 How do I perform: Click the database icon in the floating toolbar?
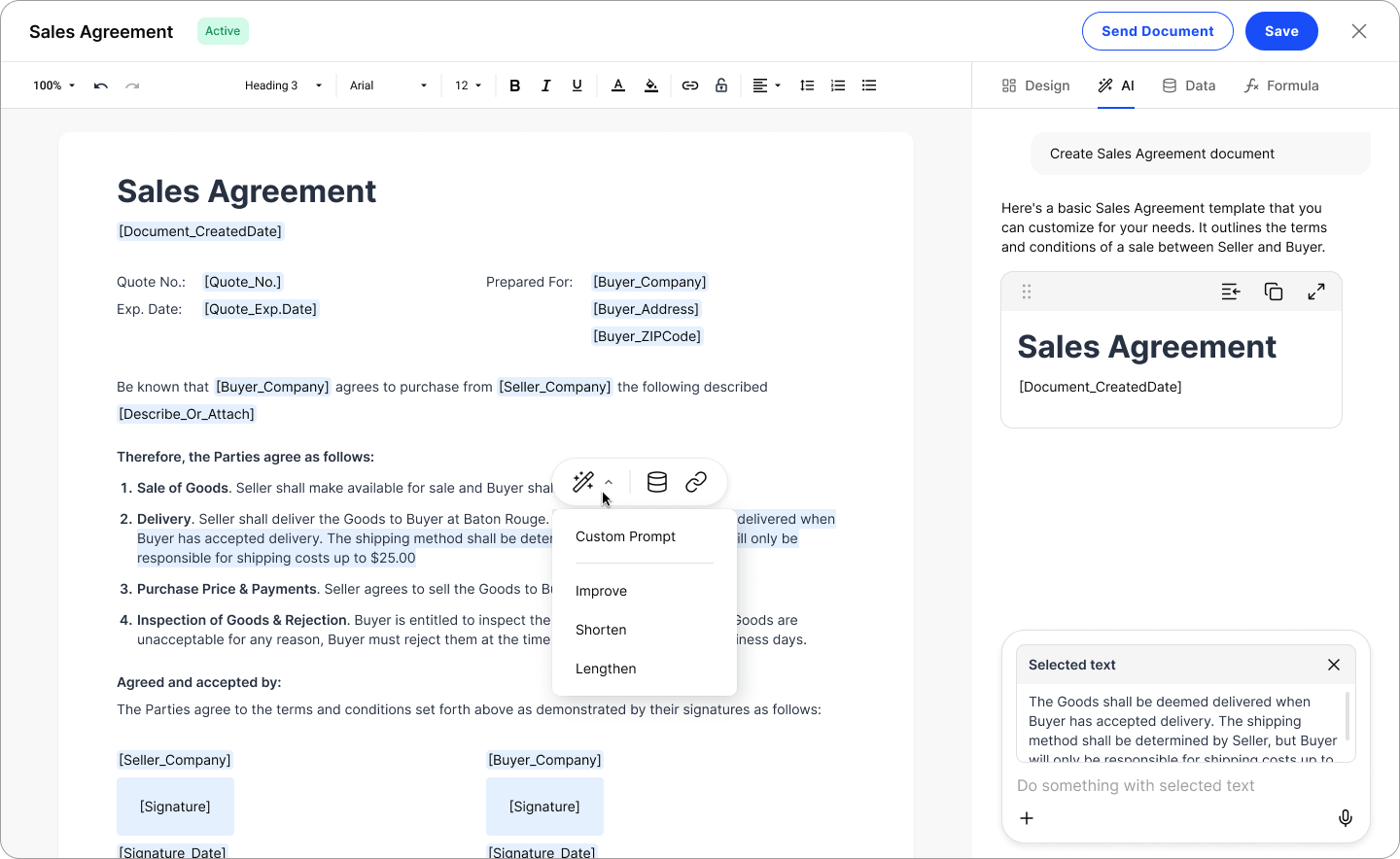(656, 481)
